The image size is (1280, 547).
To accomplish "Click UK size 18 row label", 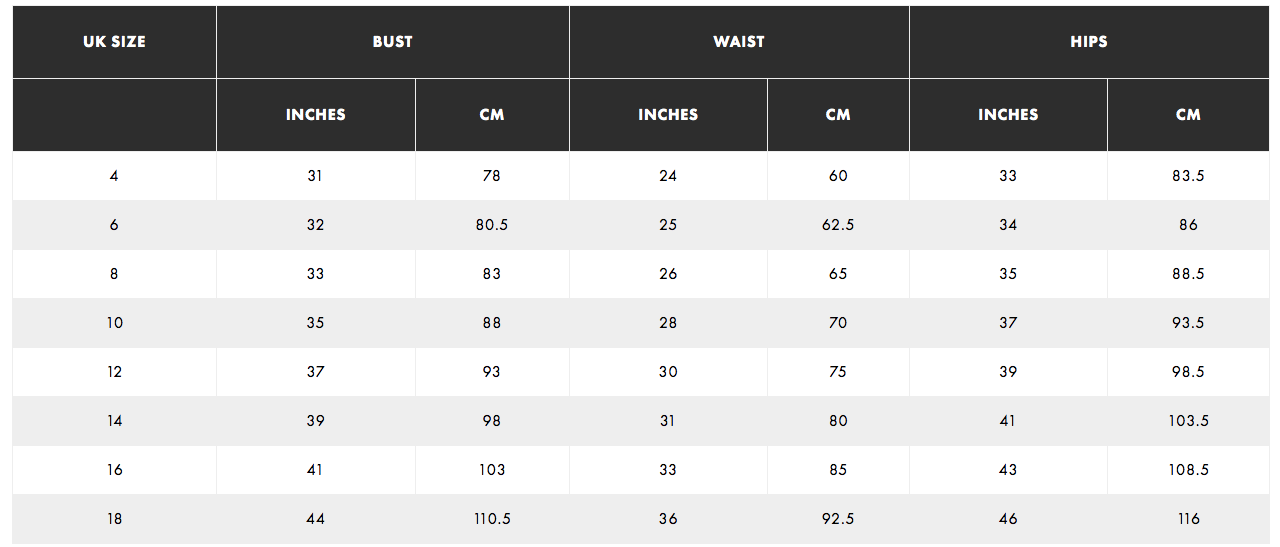I will [x=114, y=519].
